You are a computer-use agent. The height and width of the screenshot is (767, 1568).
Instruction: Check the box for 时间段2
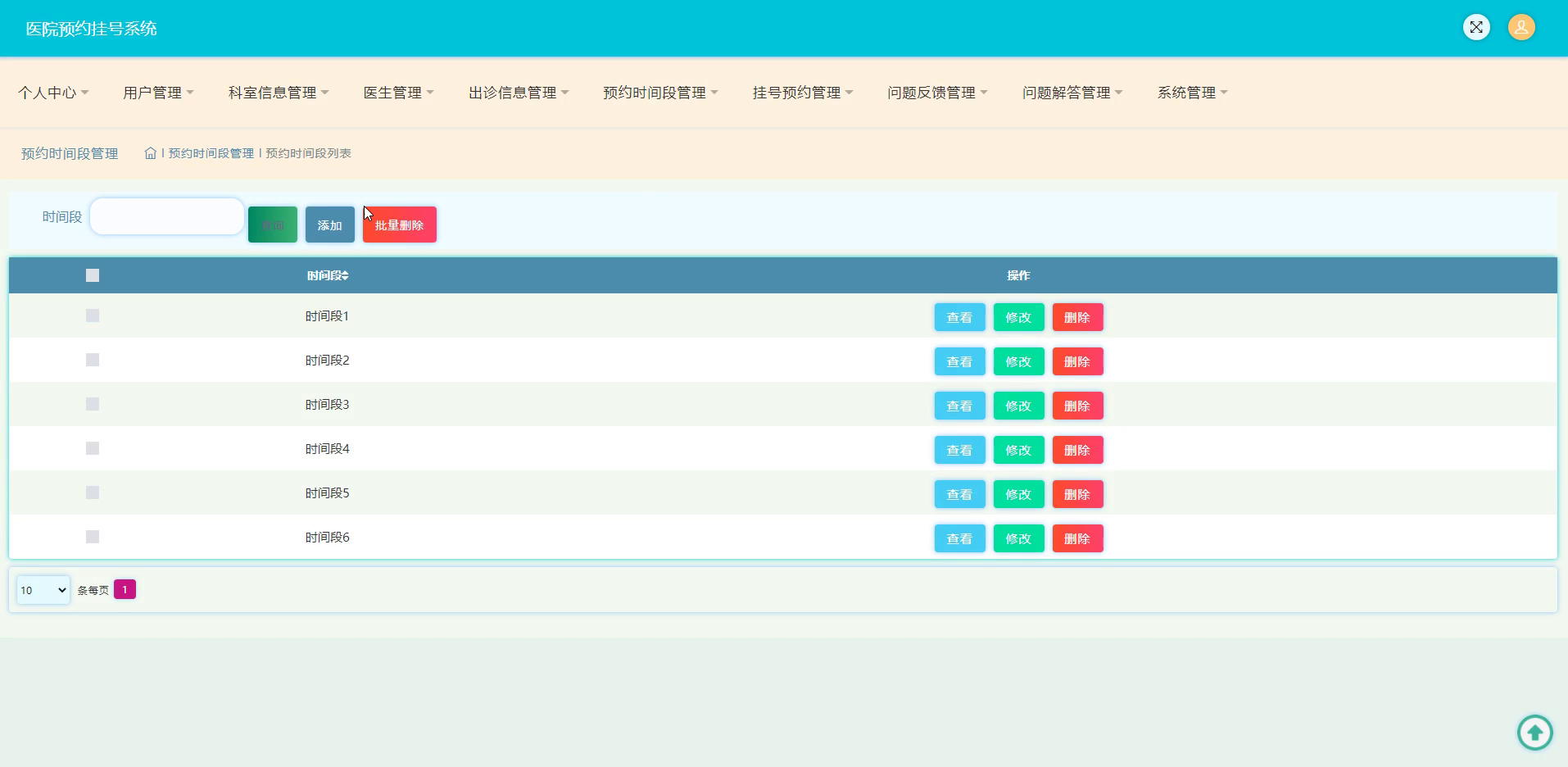click(93, 360)
